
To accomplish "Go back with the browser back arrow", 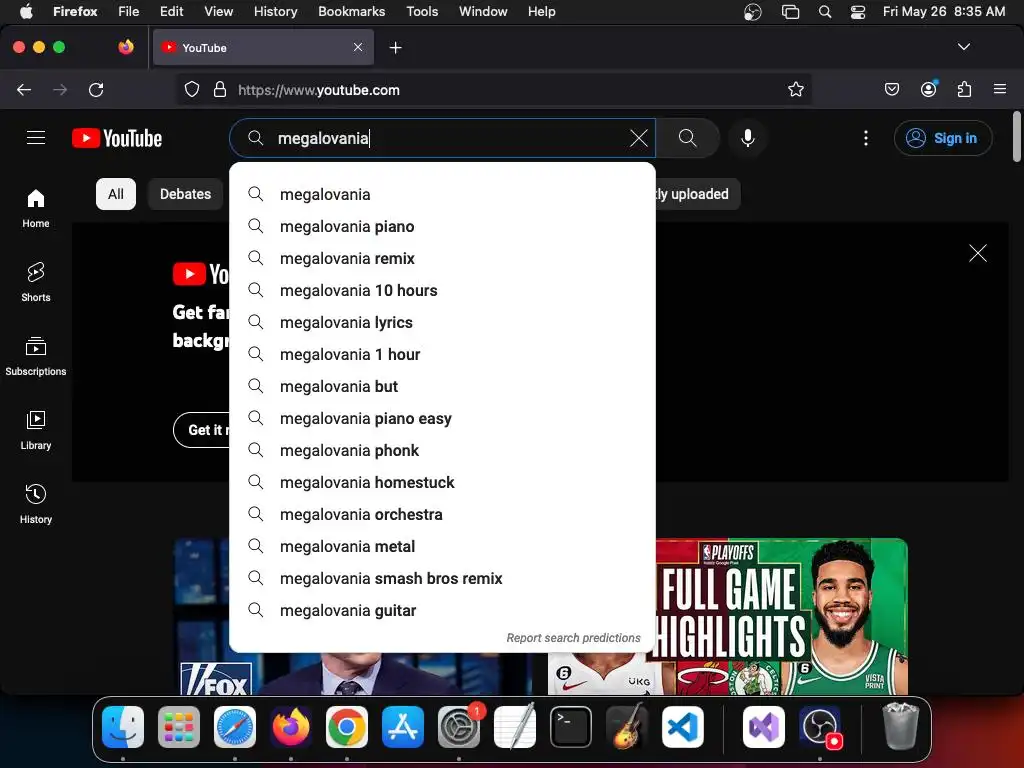I will pos(24,89).
